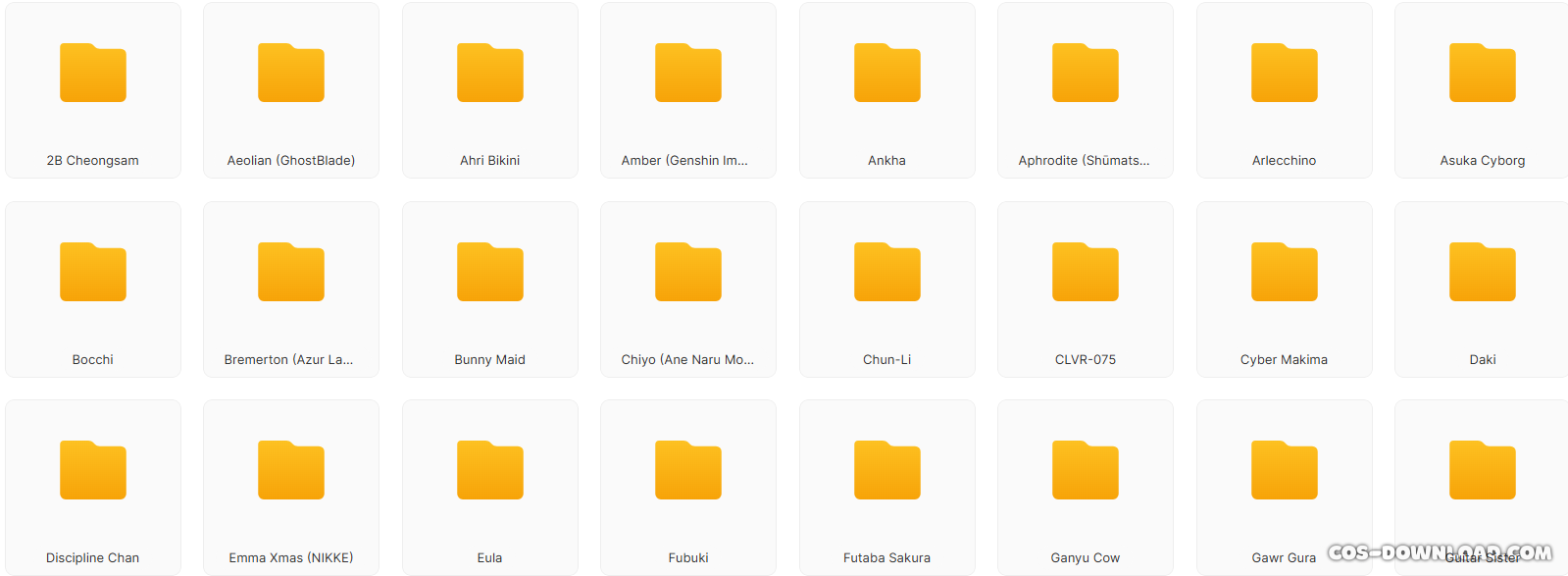This screenshot has height=576, width=1568.
Task: Open the Futaba Sakura folder icon
Action: (887, 470)
